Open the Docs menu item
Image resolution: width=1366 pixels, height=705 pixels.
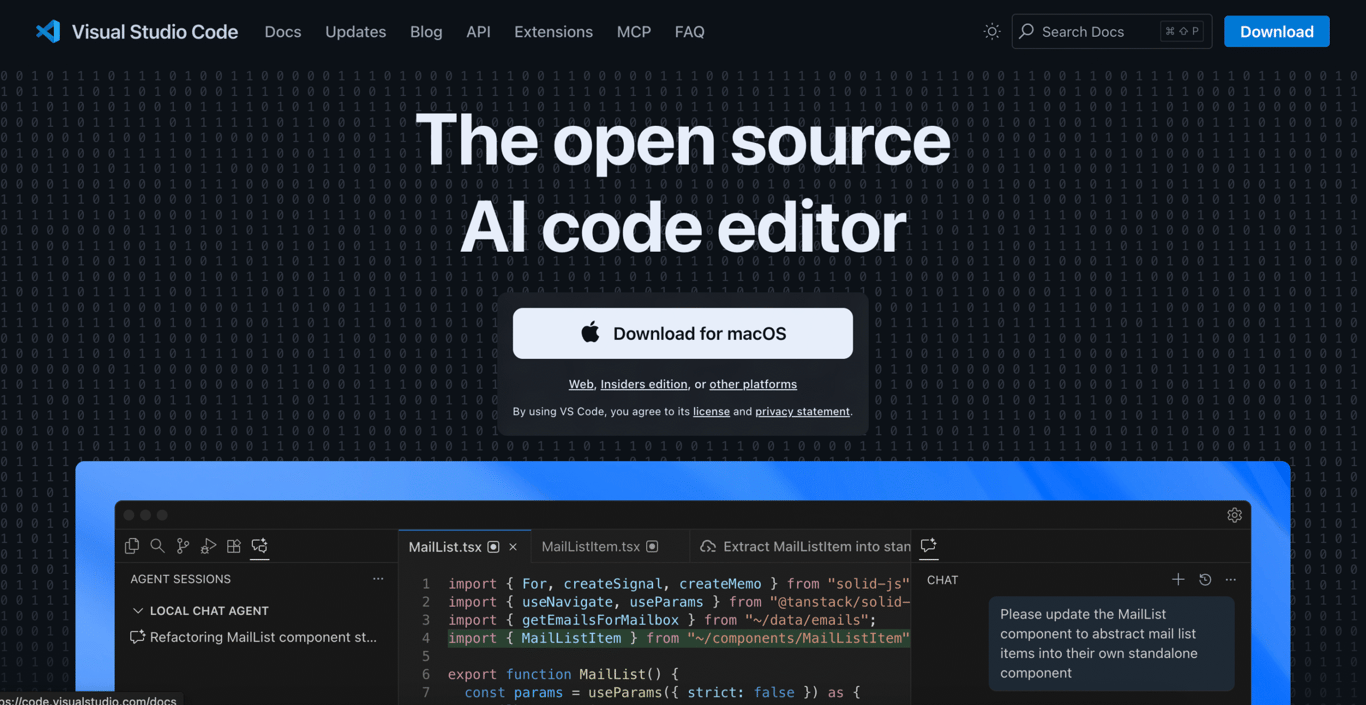click(283, 31)
